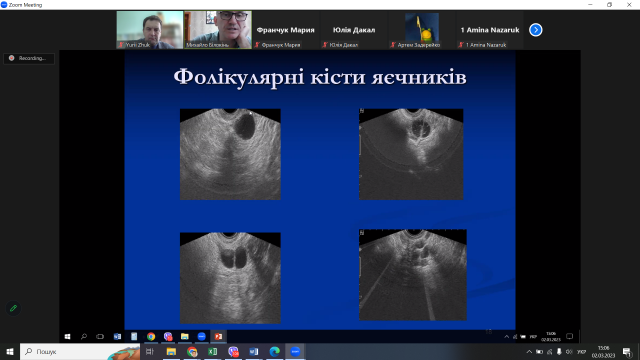Screen dimensions: 640x360
Task: Click the Zoom Meeting title bar icon
Action: [4, 5]
